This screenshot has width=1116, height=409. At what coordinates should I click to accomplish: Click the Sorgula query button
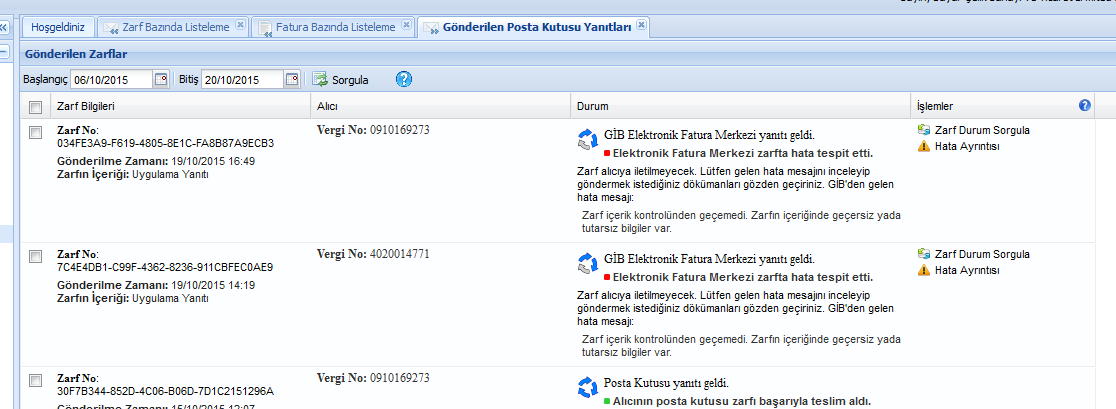click(341, 79)
